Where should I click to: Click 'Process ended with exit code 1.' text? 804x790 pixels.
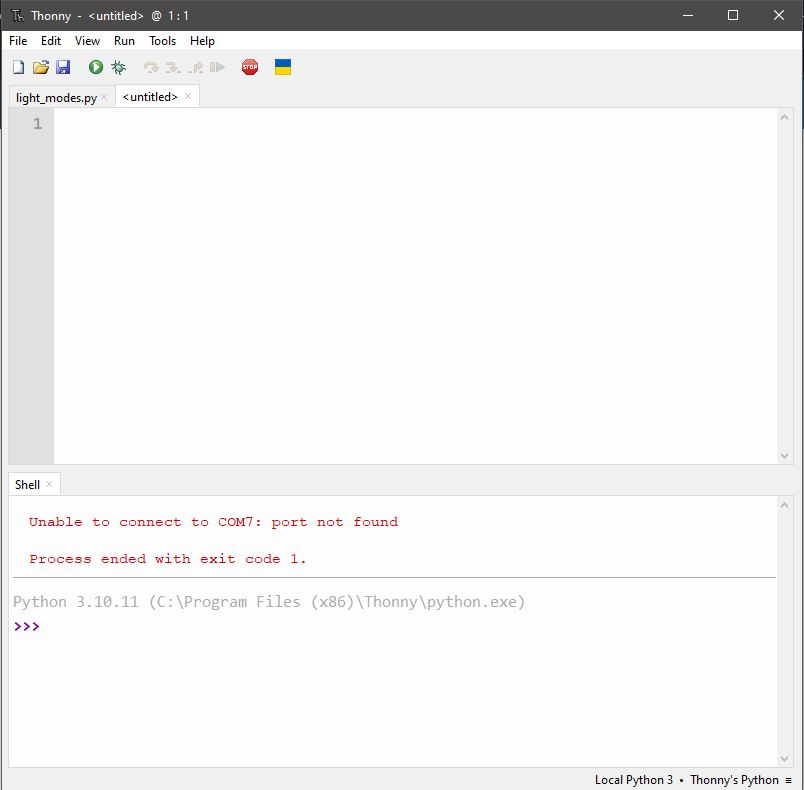click(x=168, y=559)
